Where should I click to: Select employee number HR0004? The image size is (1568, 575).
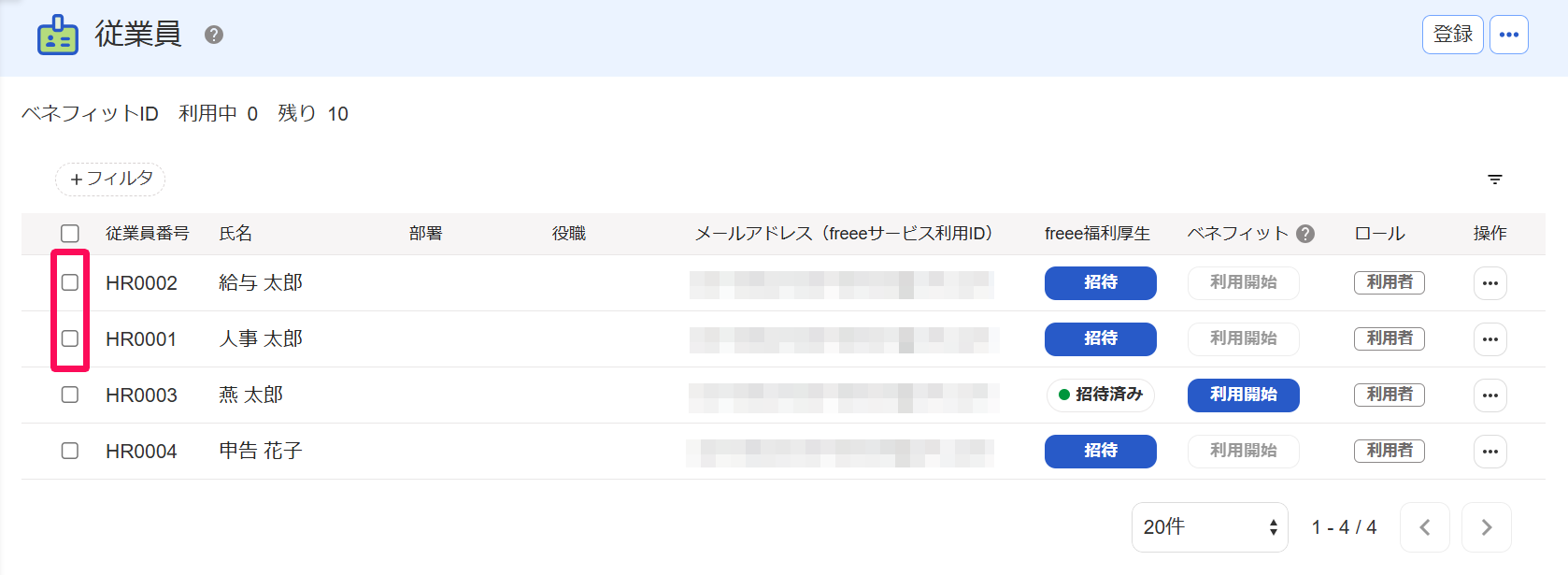coord(141,452)
